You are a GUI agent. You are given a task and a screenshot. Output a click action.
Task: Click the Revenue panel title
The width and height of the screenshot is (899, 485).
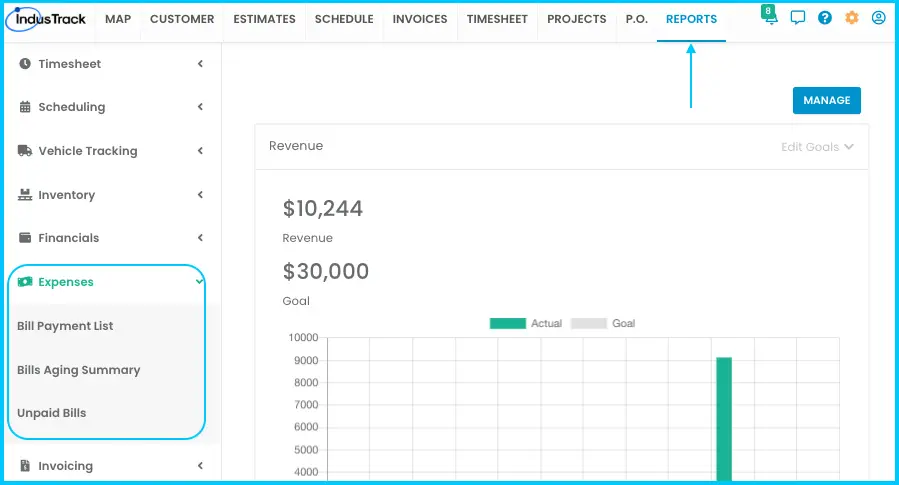[x=296, y=146]
